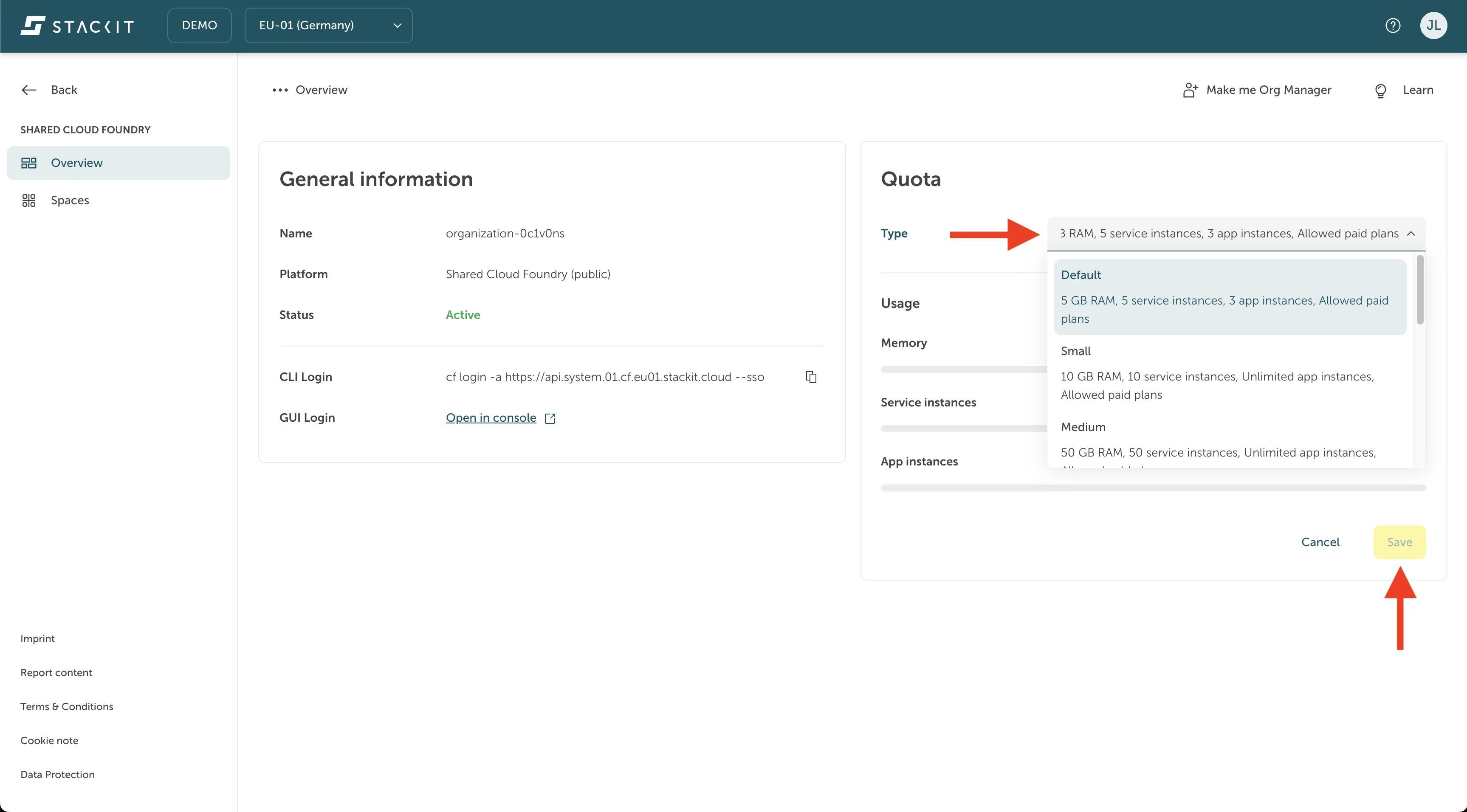1467x812 pixels.
Task: Switch to the Overview tab
Action: coord(321,90)
